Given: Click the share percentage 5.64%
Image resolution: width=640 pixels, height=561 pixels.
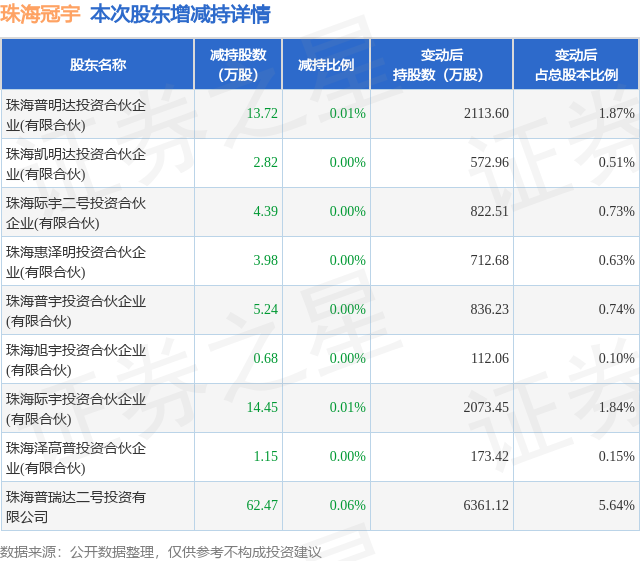Looking at the screenshot, I should click(x=616, y=505).
